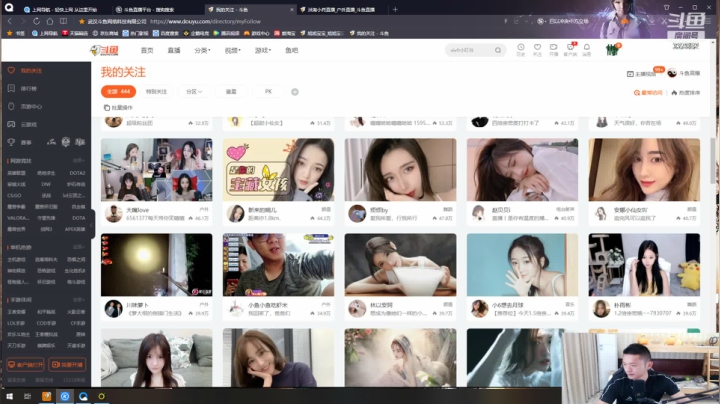The height and width of the screenshot is (404, 720).
Task: Open 鱼吧 in top navigation
Action: click(x=292, y=50)
